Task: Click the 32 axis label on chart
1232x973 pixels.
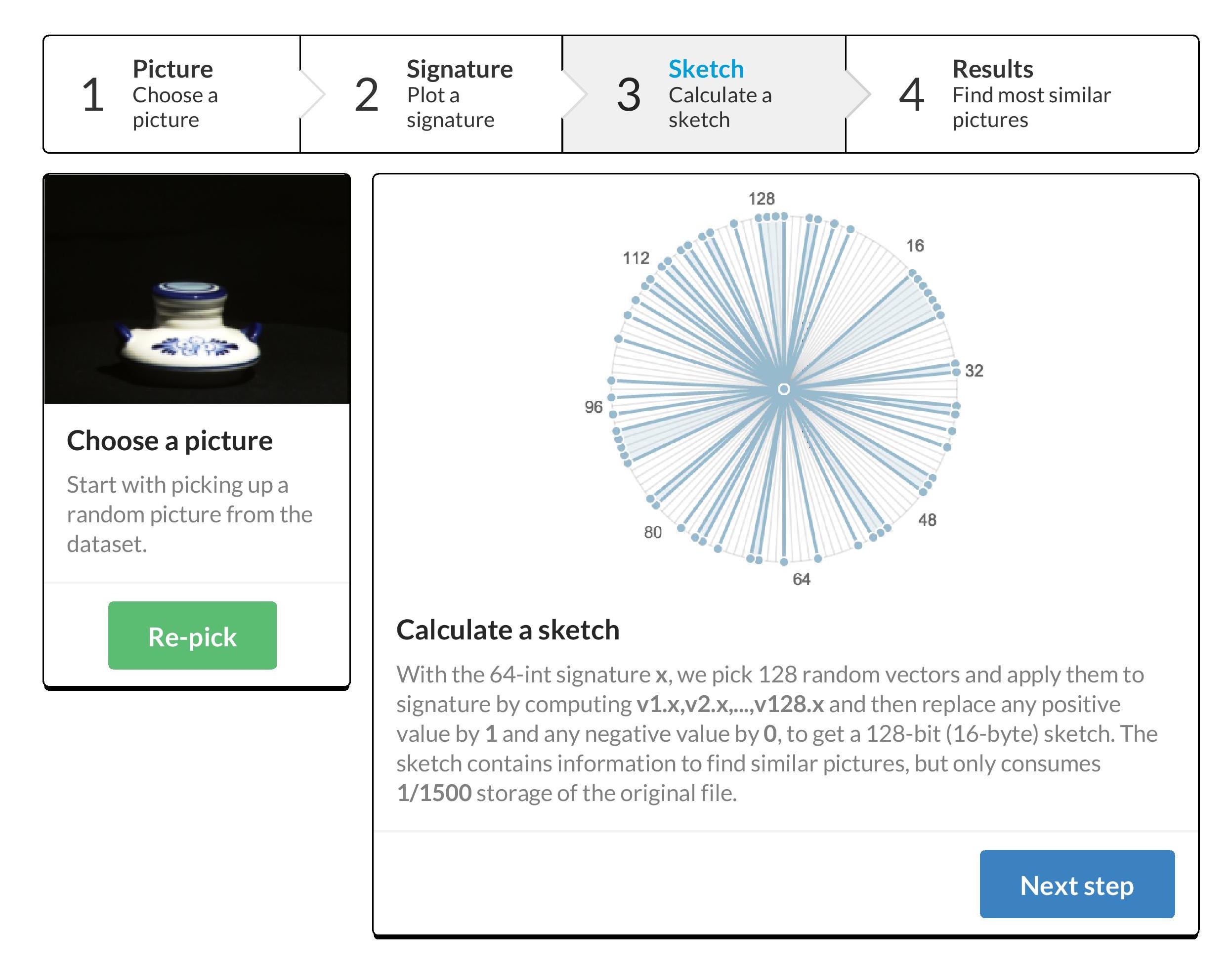Action: [x=974, y=370]
